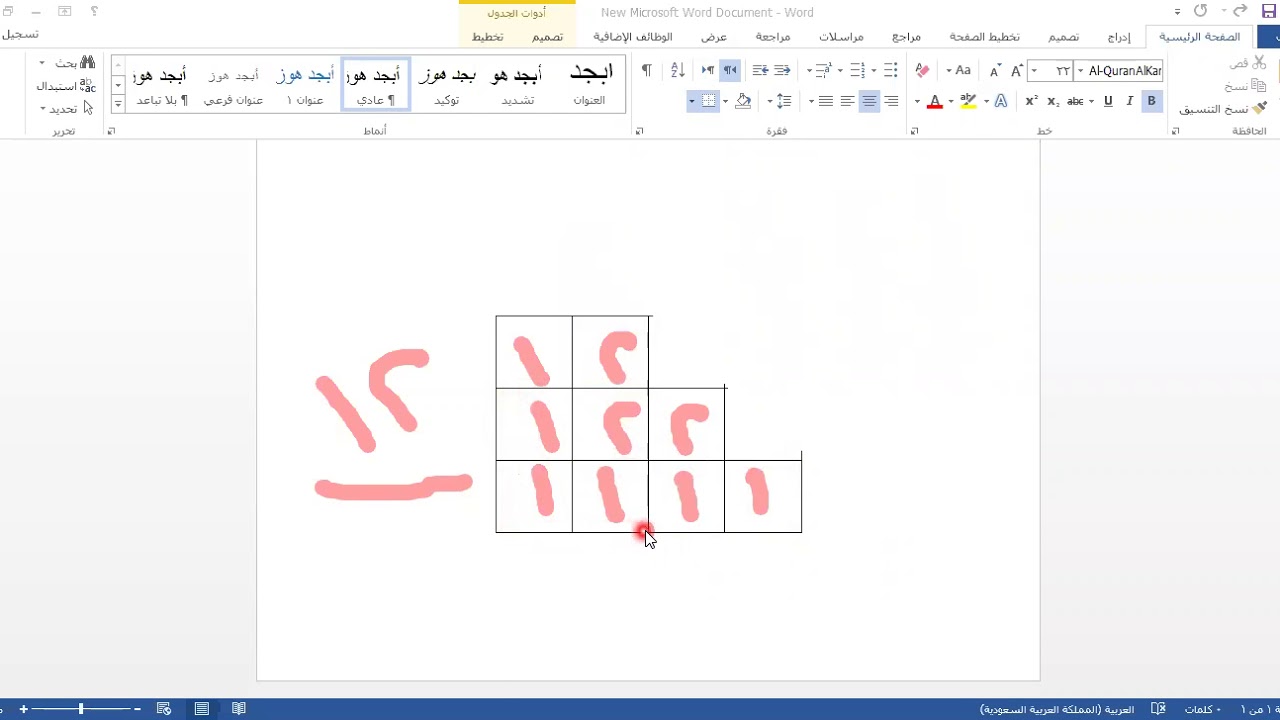Image resolution: width=1280 pixels, height=720 pixels.
Task: Justify the paragraph text
Action: 825,101
